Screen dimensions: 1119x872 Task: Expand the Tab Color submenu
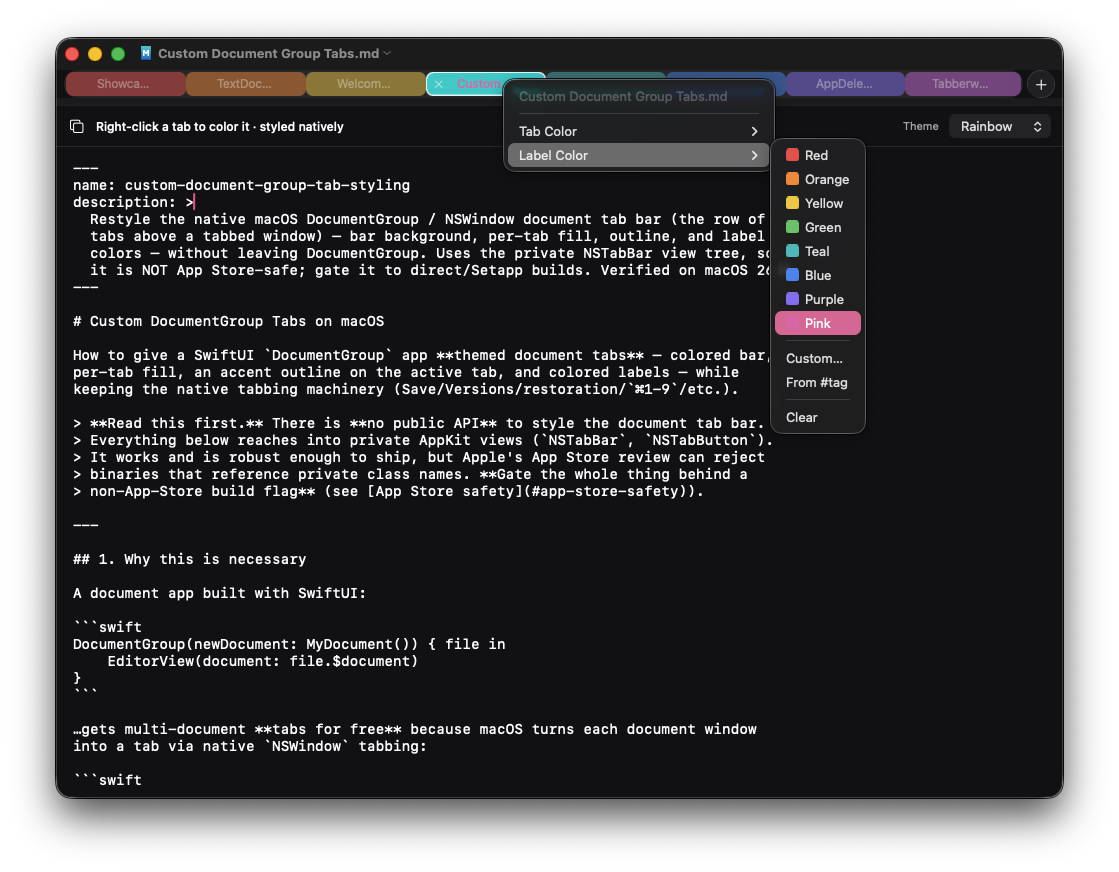point(638,131)
